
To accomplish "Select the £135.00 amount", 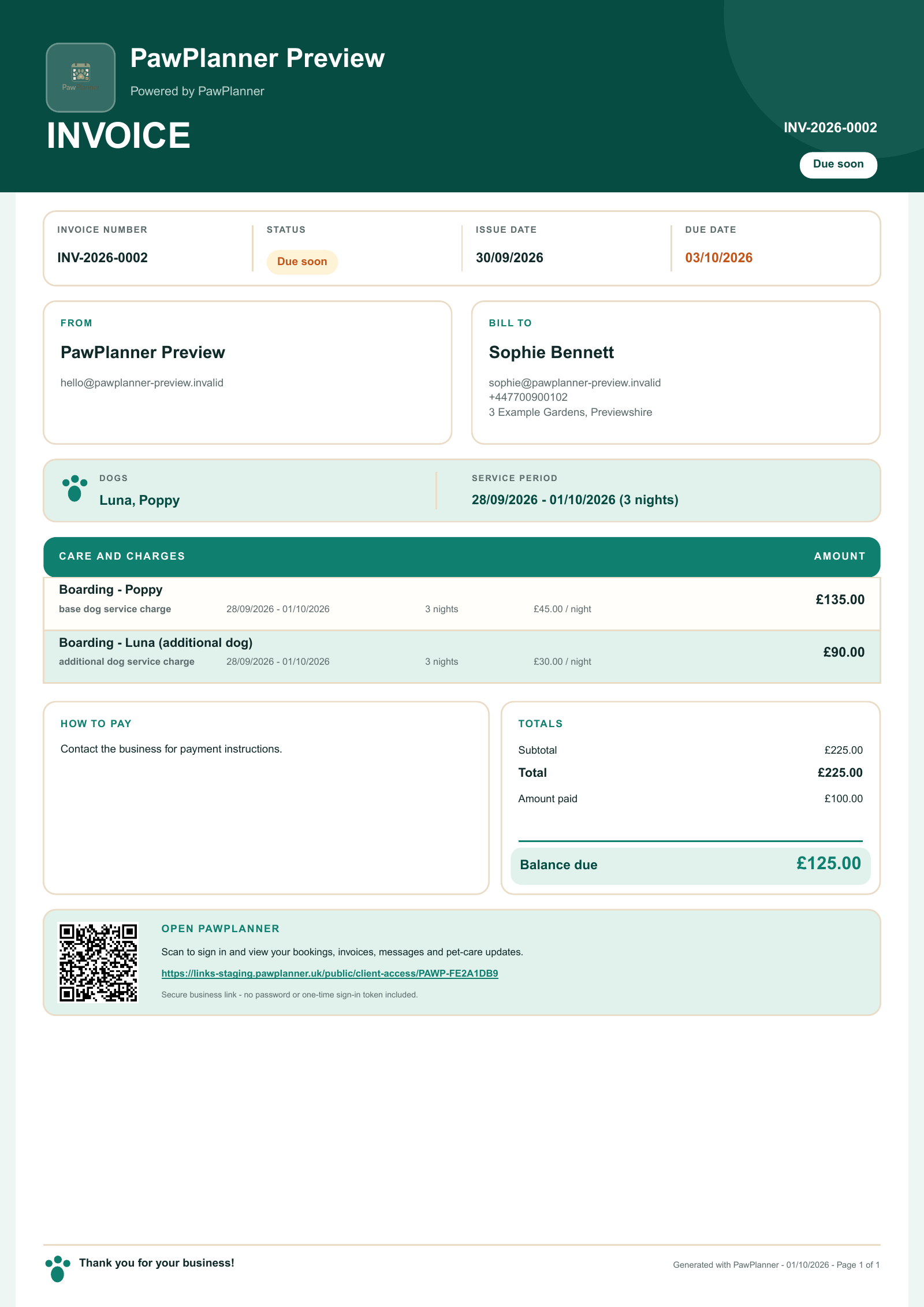I will (840, 599).
